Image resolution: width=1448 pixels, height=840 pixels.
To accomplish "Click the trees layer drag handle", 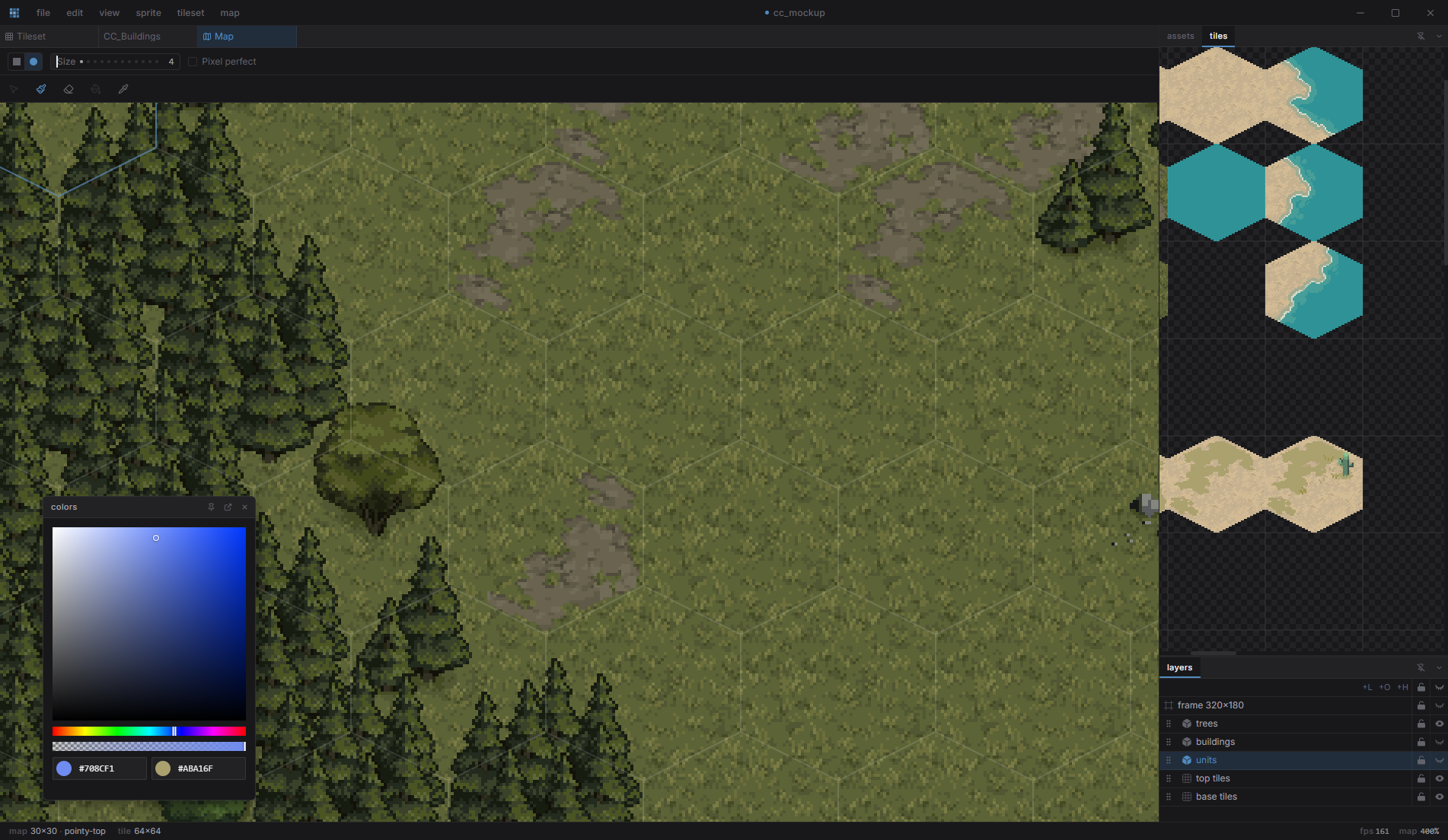I will click(1169, 724).
